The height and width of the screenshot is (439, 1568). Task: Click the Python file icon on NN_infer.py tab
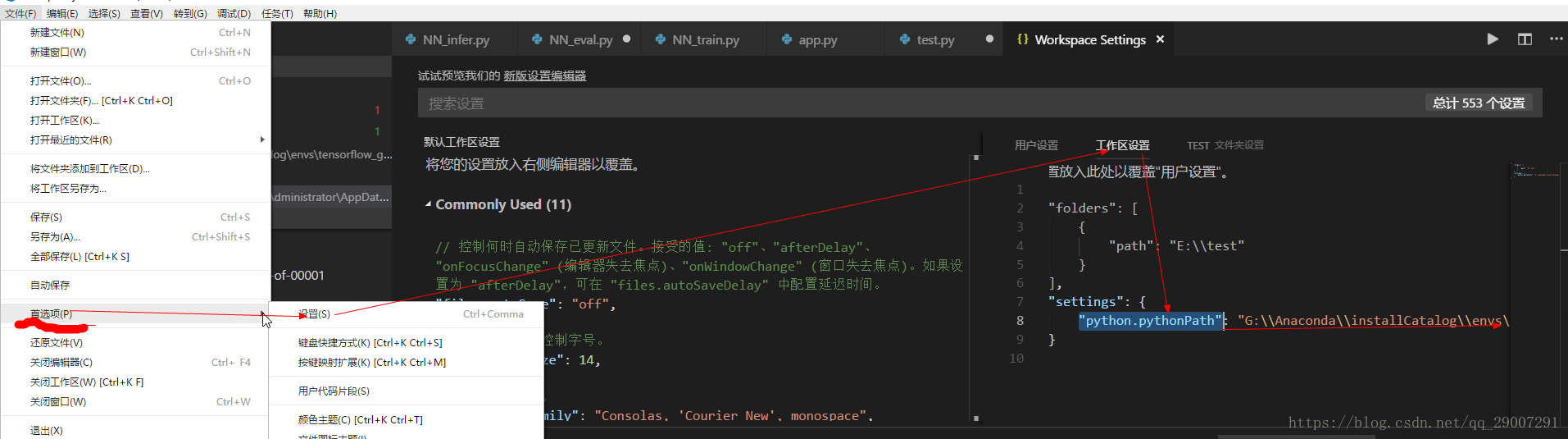[x=411, y=39]
